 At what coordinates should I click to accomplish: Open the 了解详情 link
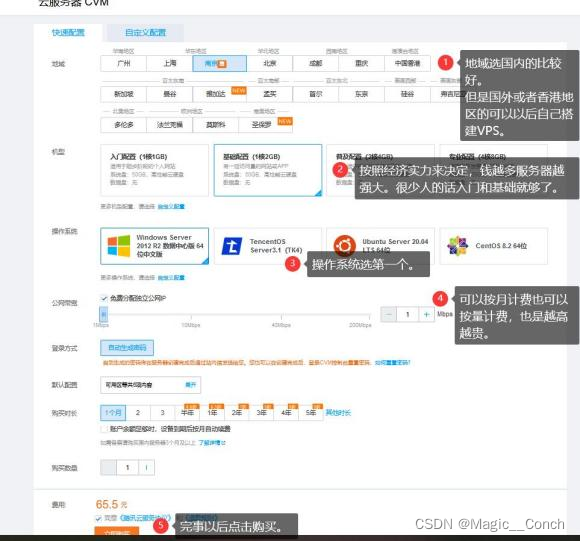pos(212,443)
